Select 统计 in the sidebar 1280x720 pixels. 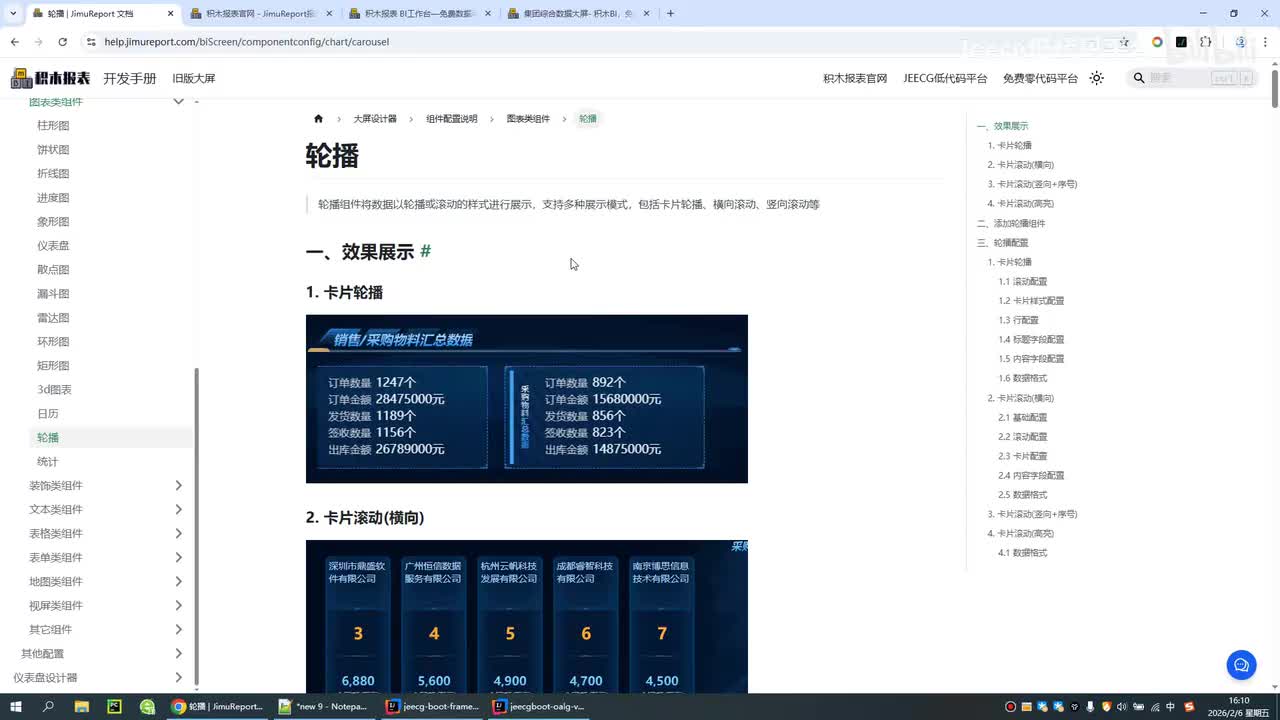click(x=48, y=461)
